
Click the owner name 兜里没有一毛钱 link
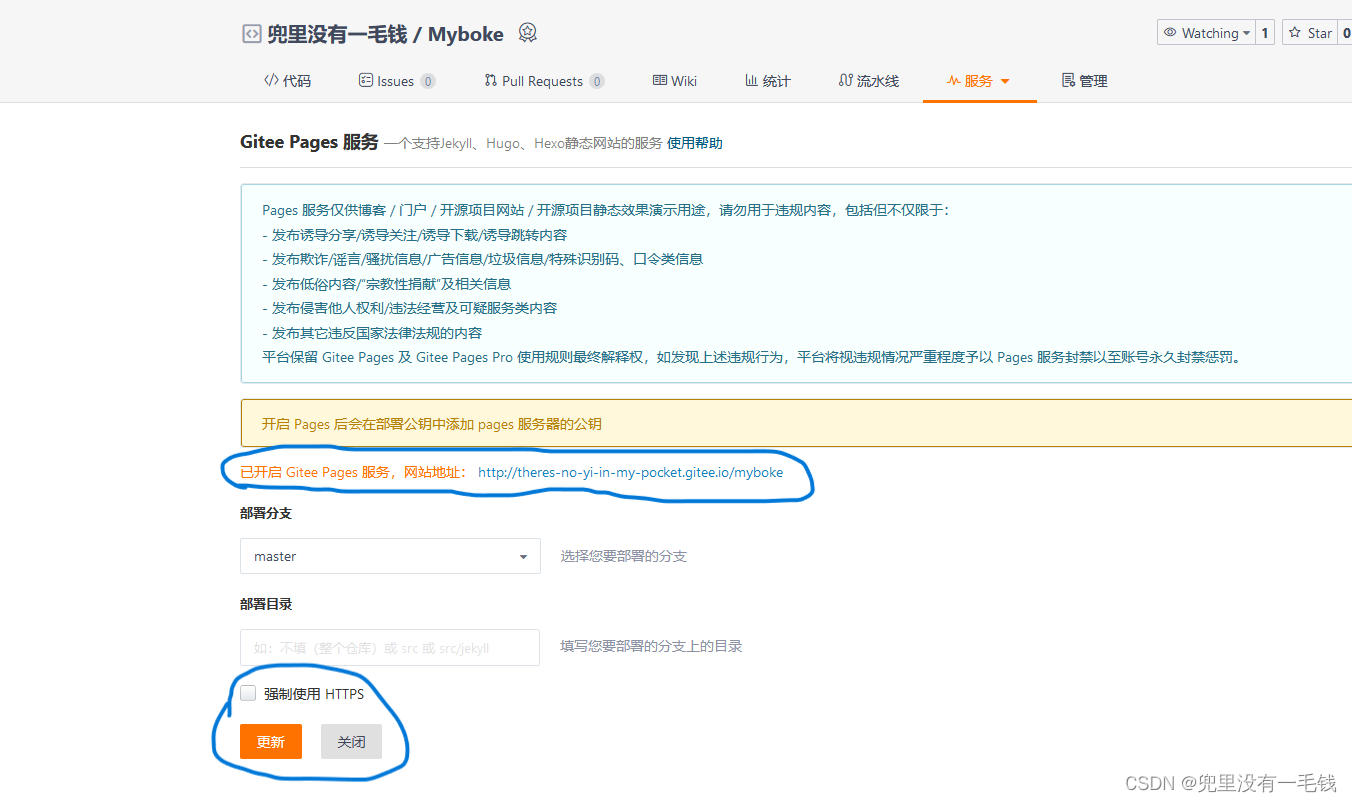[337, 34]
